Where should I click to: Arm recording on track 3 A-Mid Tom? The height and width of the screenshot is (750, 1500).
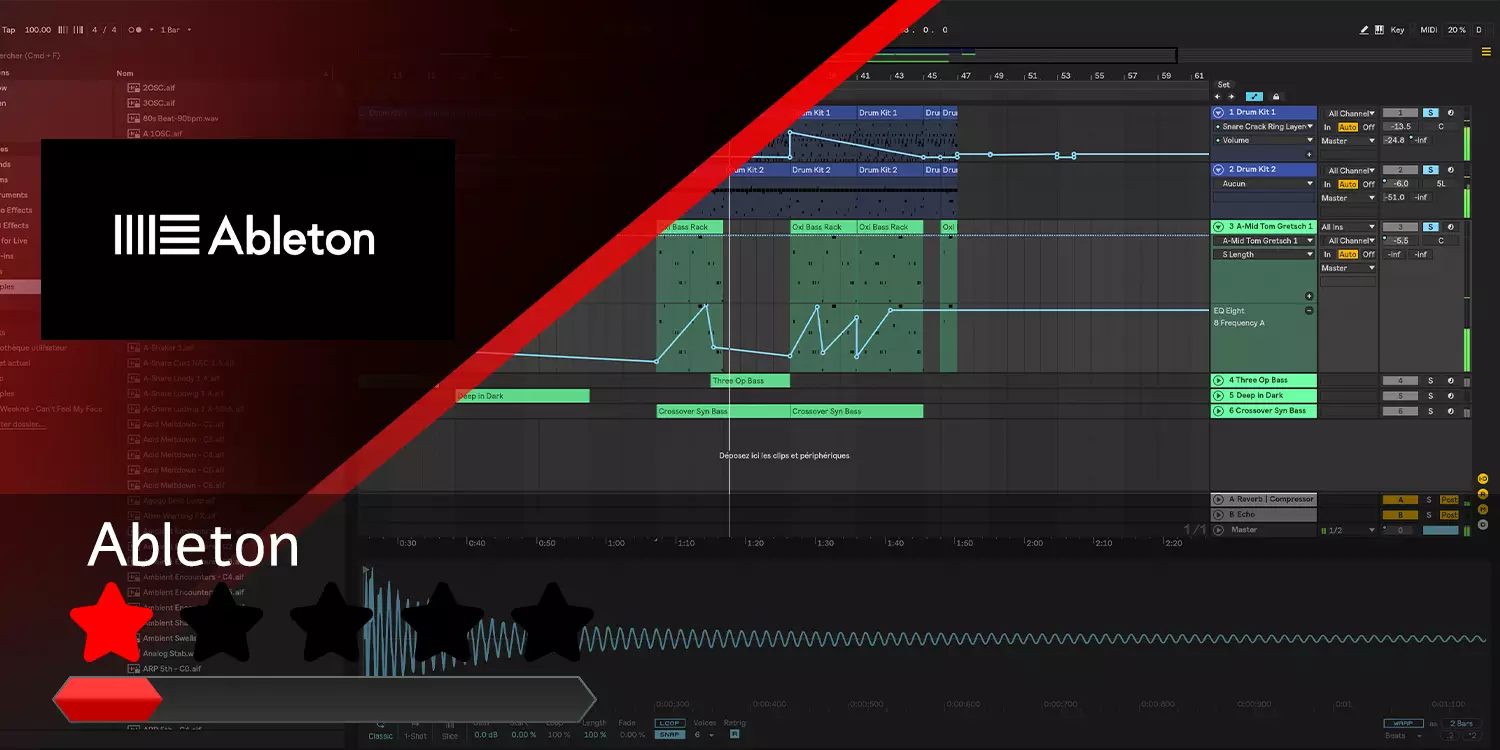coord(1450,227)
